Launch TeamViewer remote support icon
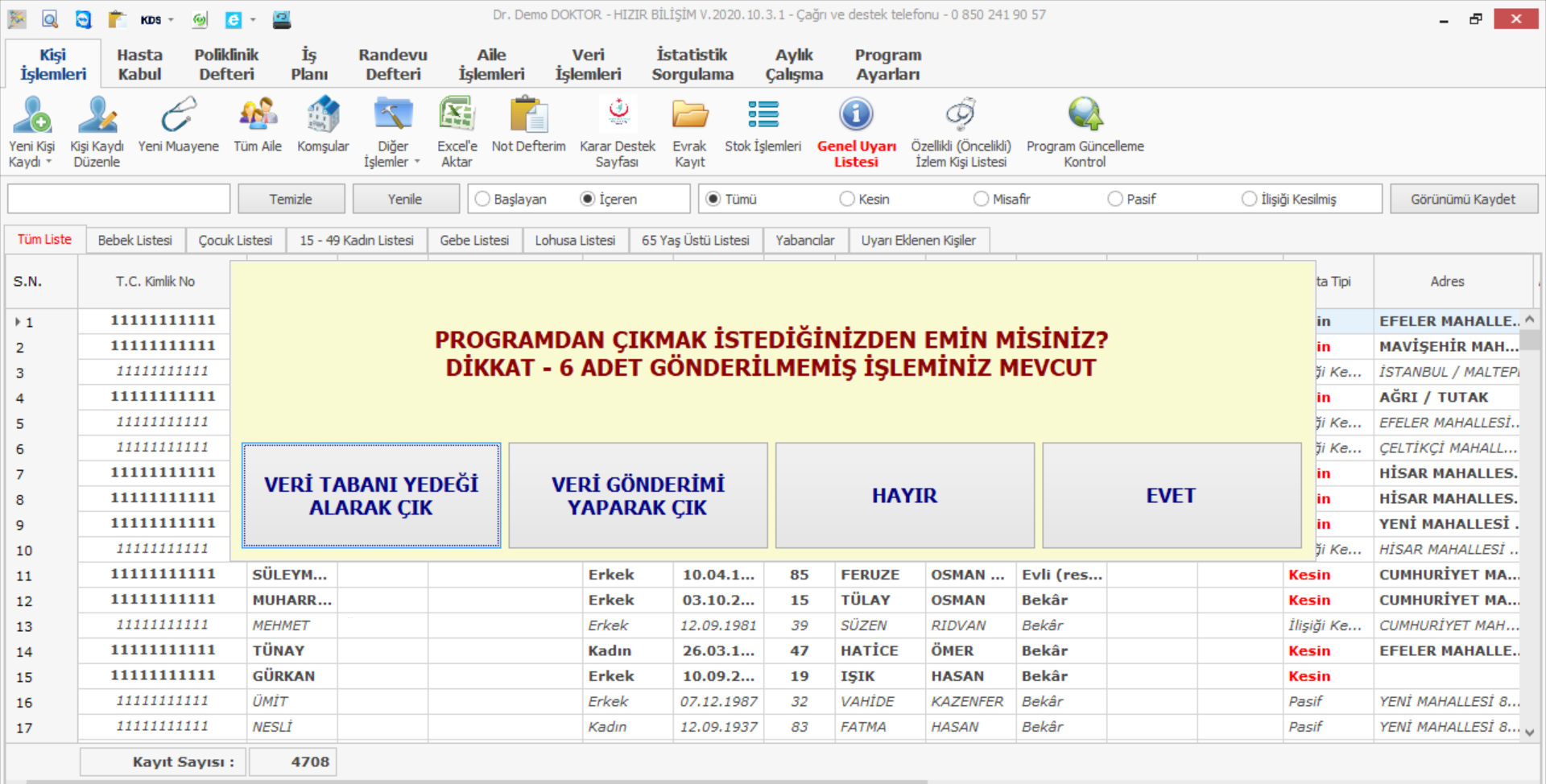Image resolution: width=1546 pixels, height=784 pixels. point(84,19)
